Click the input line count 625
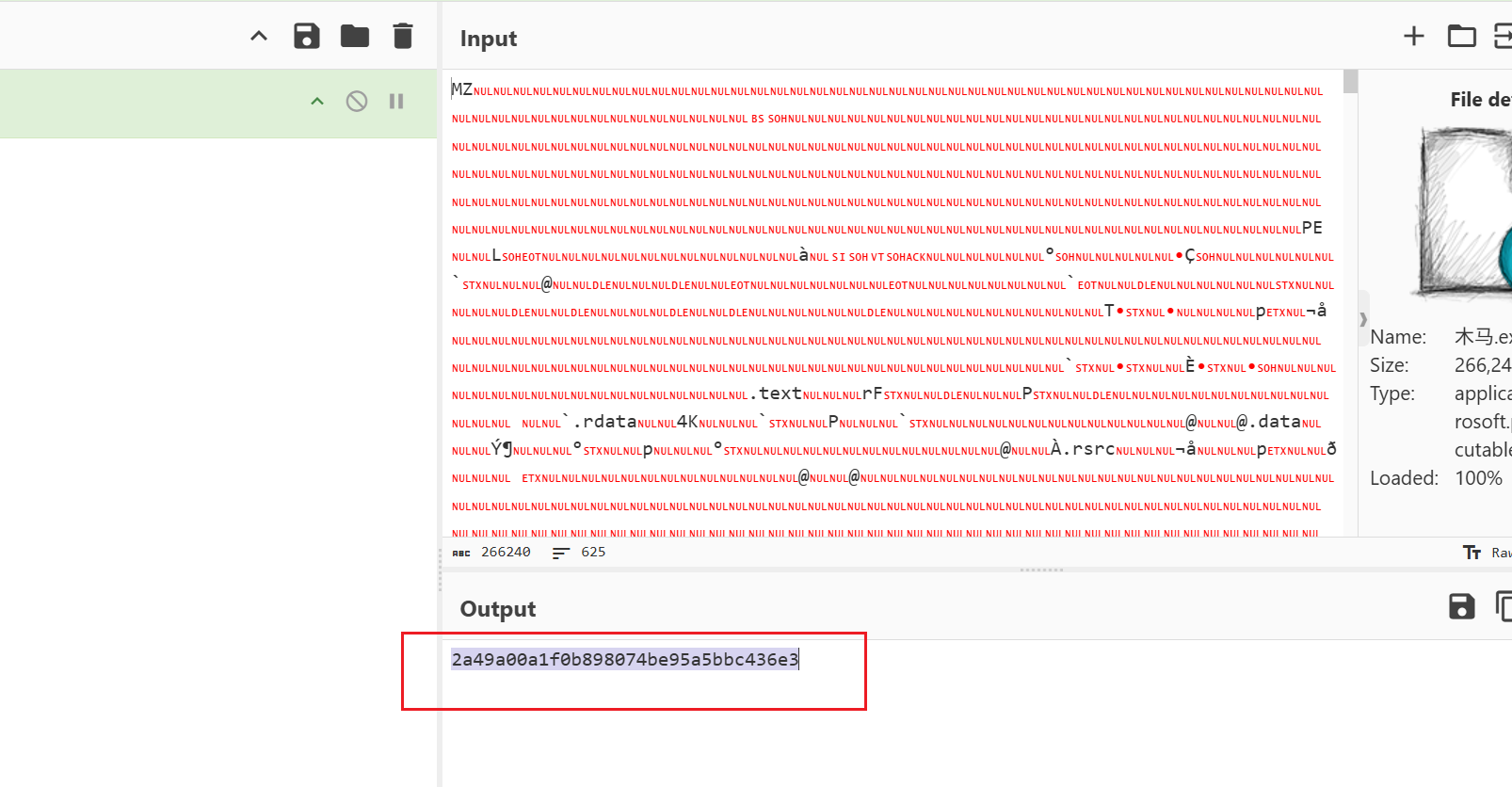This screenshot has height=787, width=1512. pos(593,553)
